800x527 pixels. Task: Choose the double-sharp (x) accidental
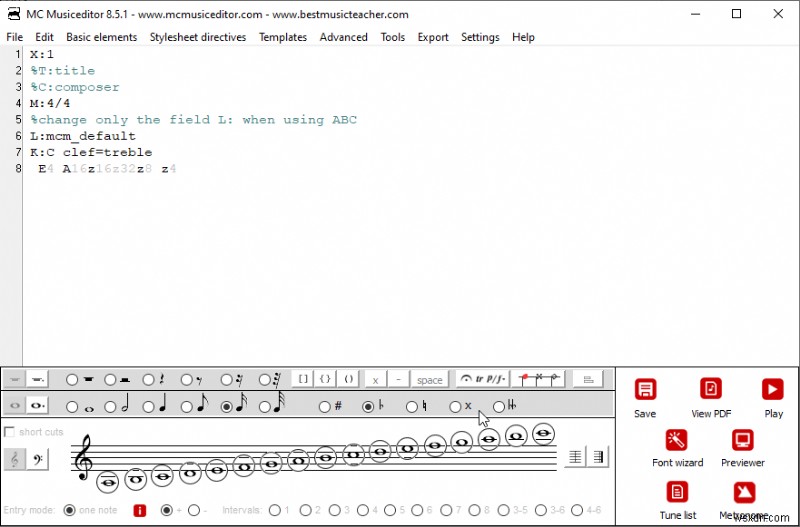point(455,407)
